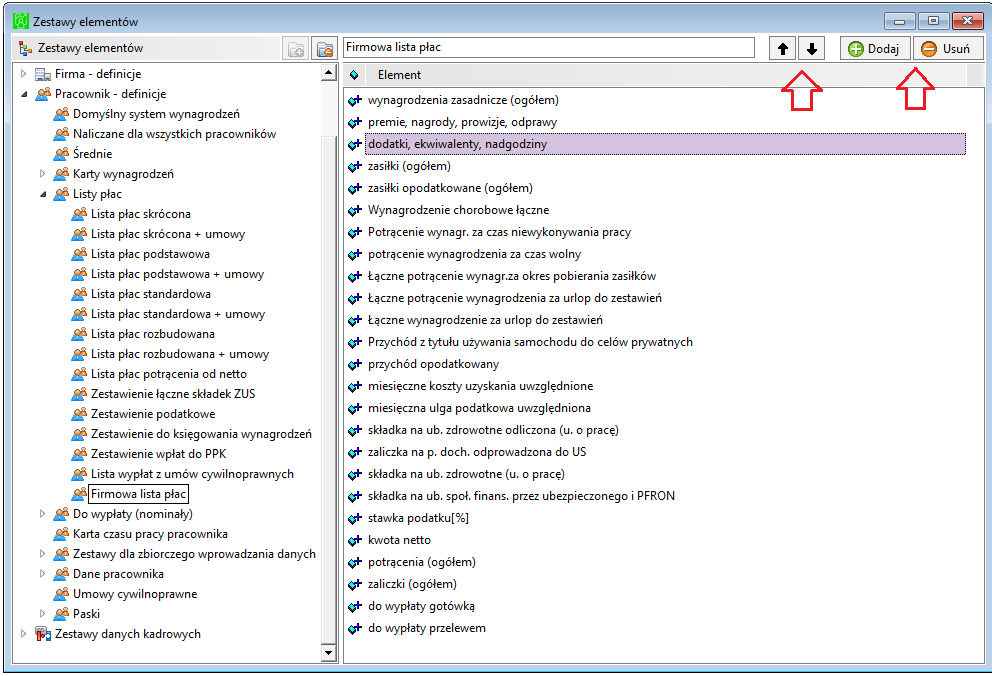Select Lista wypłat z umów cywilnoprawnych
Viewport: 992px width, 676px height.
(192, 474)
